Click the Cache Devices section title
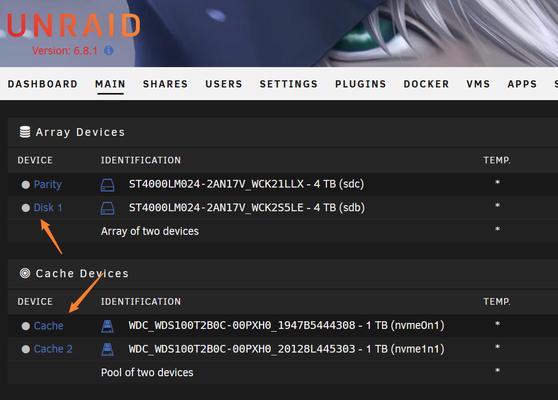The height and width of the screenshot is (400, 558). 82,273
